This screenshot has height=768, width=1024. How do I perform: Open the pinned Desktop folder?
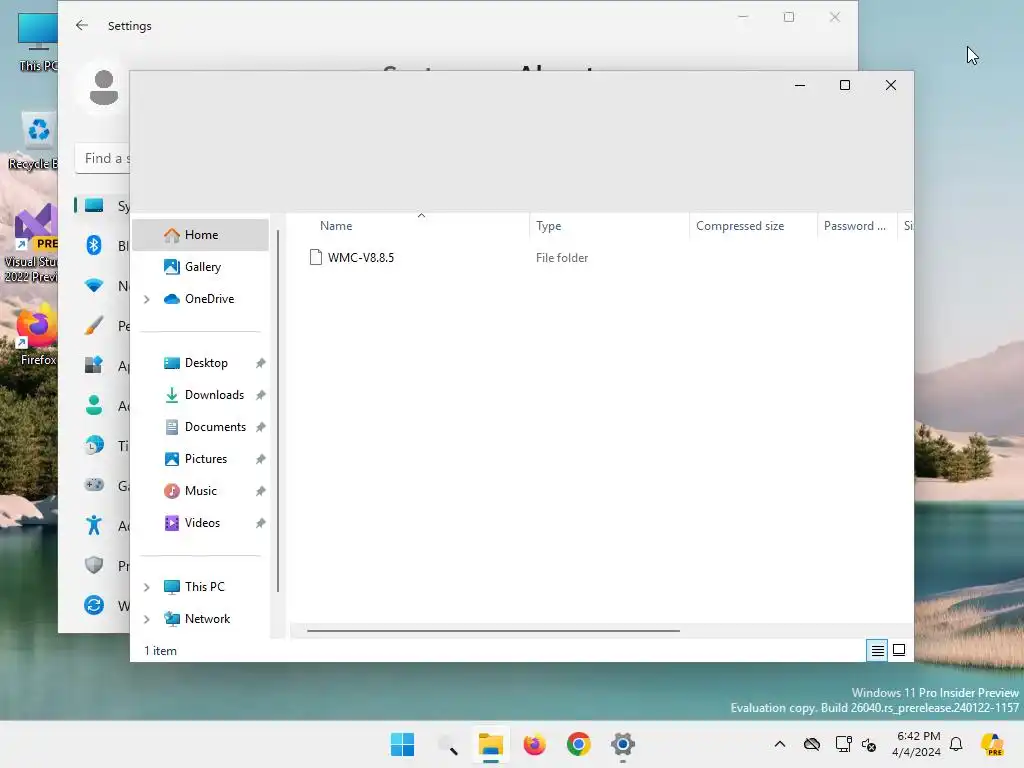[x=205, y=363]
